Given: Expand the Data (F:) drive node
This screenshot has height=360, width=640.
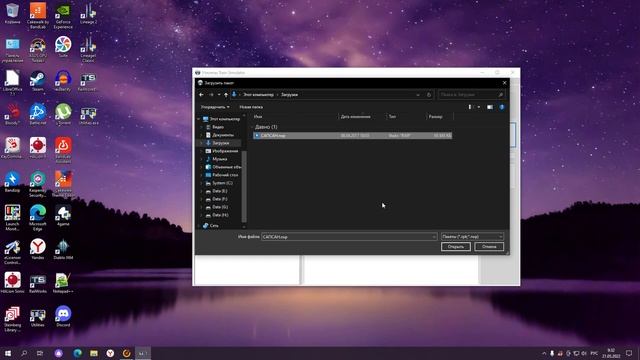Looking at the screenshot, I should tap(201, 199).
